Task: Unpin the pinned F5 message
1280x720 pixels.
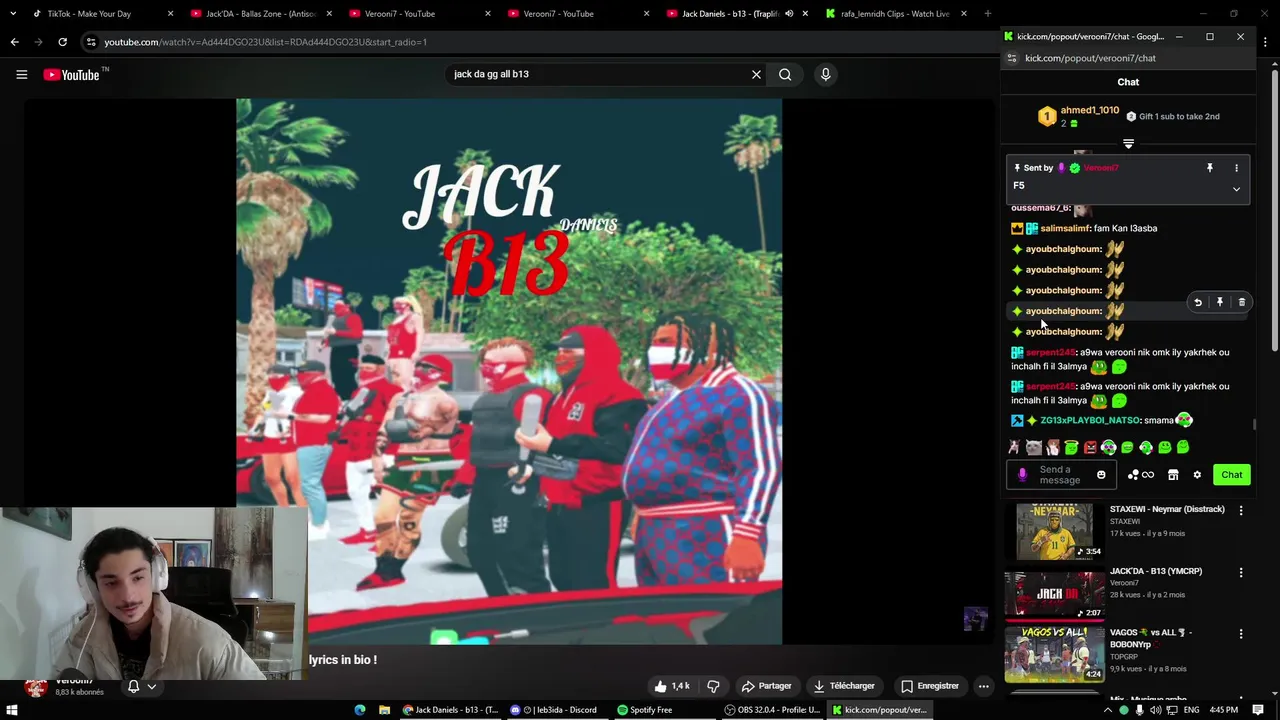Action: (1209, 168)
